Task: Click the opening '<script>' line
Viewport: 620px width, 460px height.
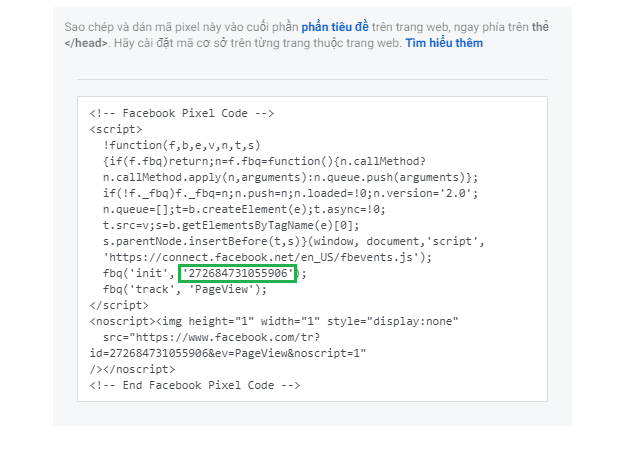Action: (x=115, y=129)
